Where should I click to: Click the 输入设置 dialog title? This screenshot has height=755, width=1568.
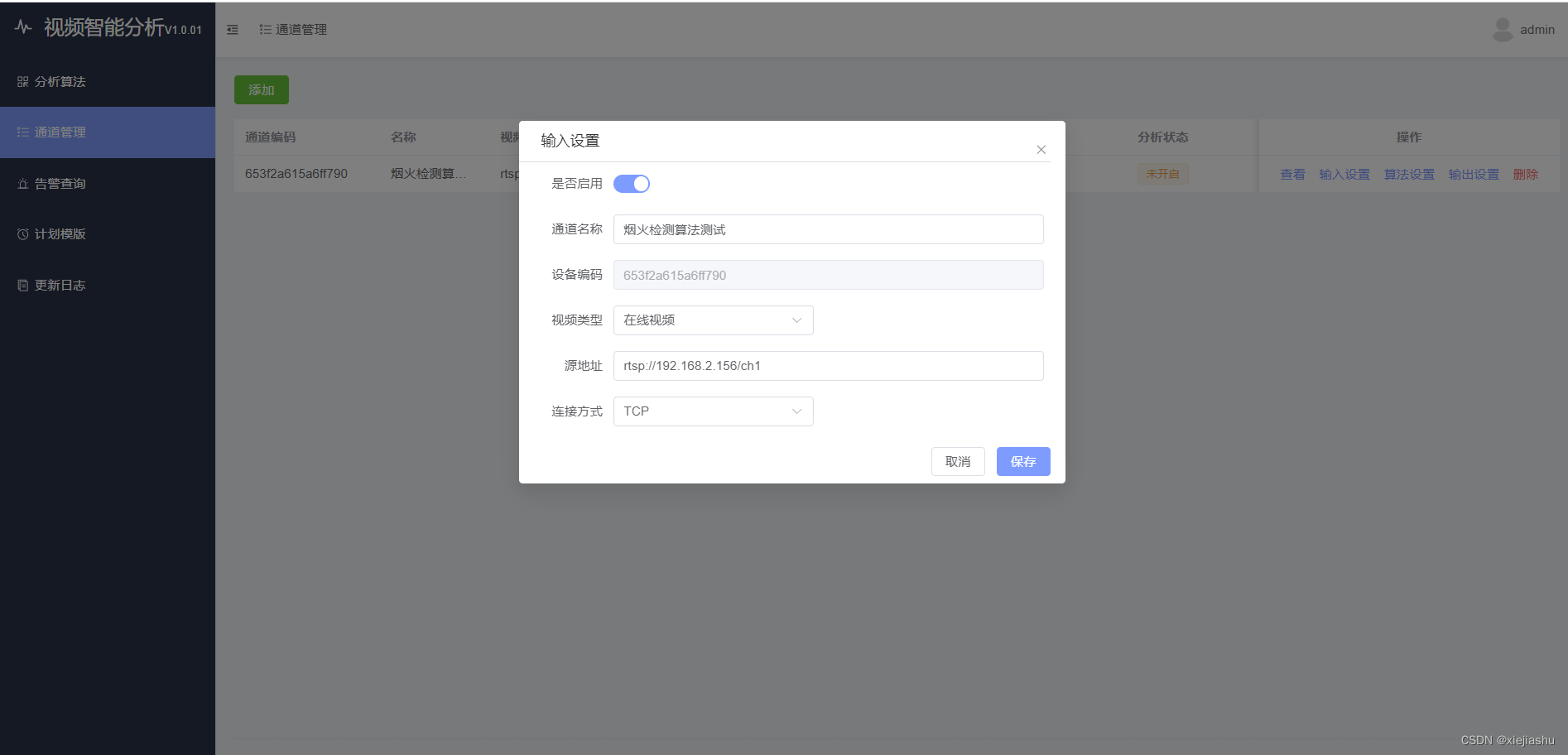(570, 141)
